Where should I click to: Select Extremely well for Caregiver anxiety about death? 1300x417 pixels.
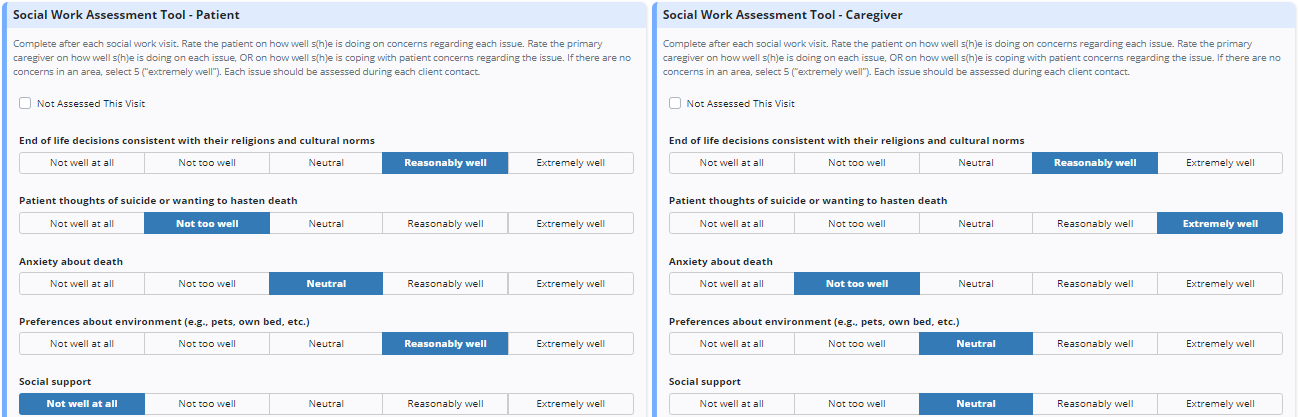(x=1220, y=284)
